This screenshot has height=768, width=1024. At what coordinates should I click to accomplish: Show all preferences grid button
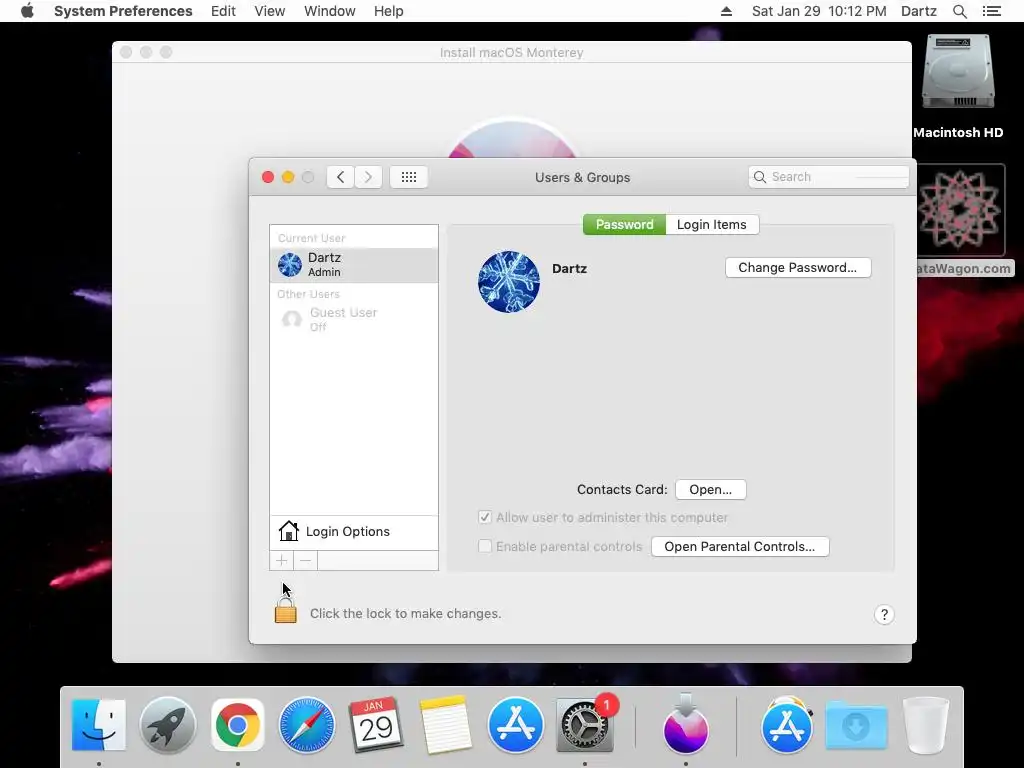pyautogui.click(x=409, y=177)
